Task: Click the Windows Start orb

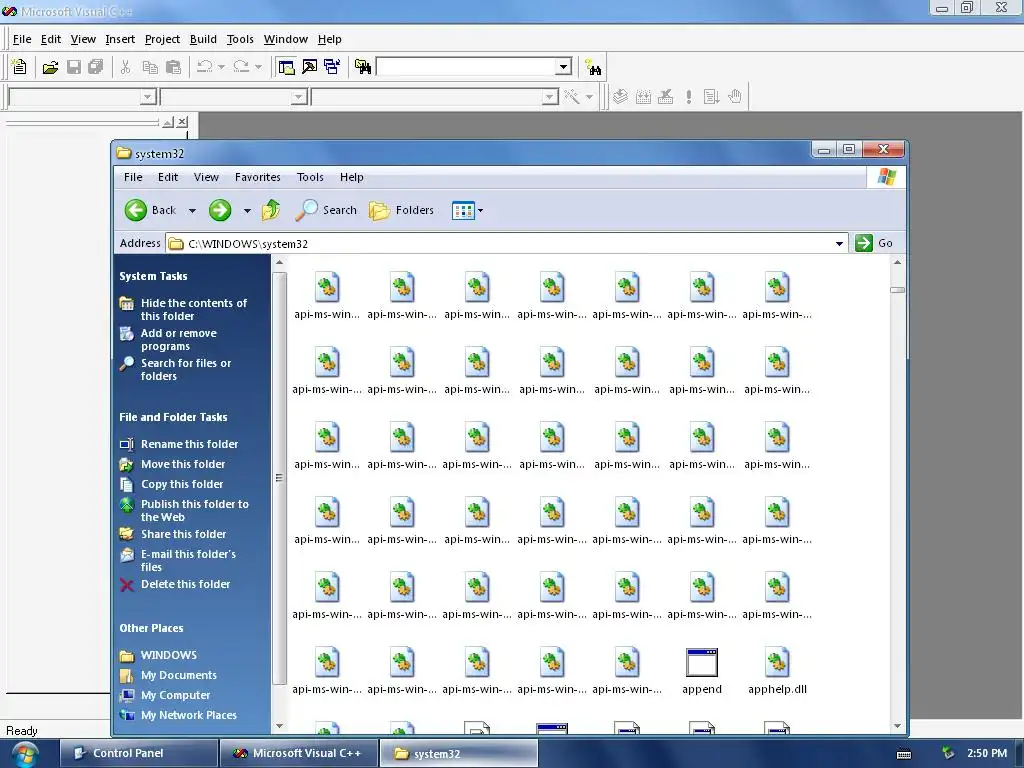Action: coord(24,754)
